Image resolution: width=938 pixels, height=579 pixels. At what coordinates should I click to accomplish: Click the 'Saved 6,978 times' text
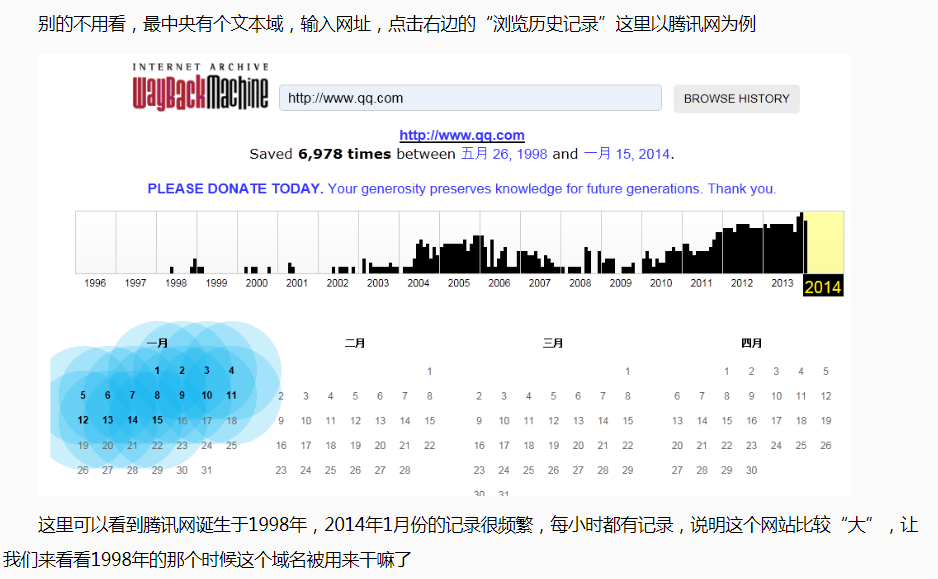click(320, 154)
